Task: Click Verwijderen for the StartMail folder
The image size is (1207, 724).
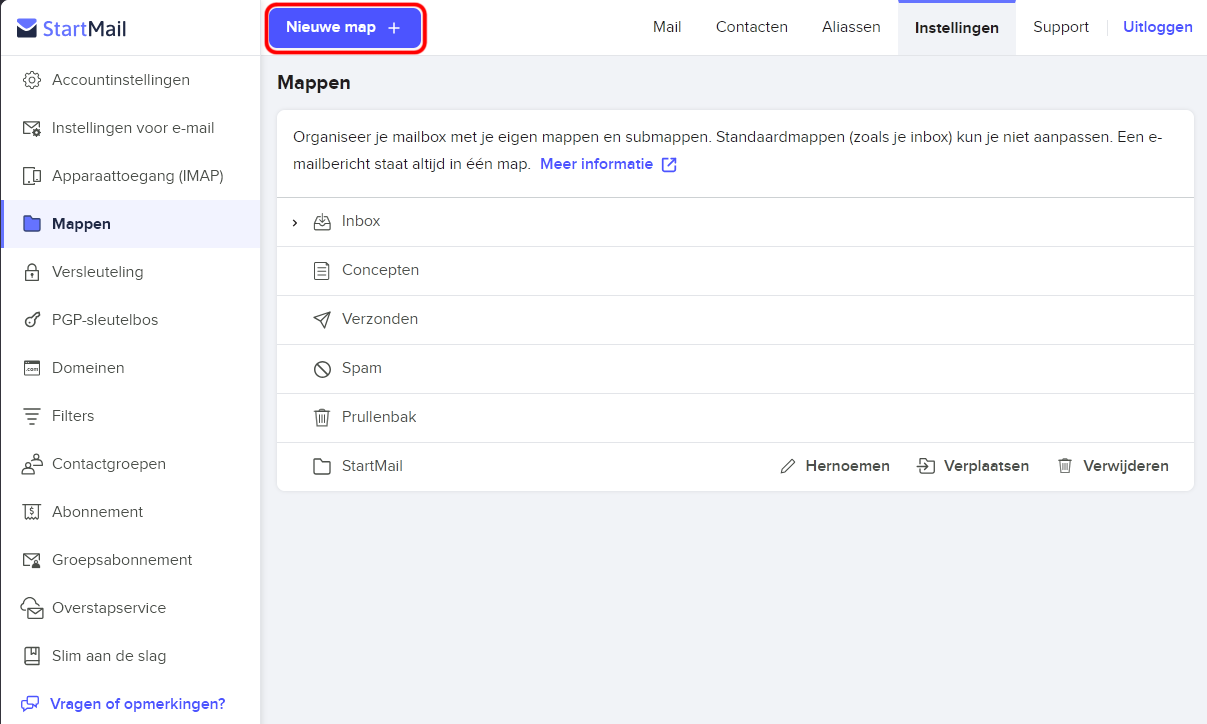Action: pyautogui.click(x=1113, y=466)
